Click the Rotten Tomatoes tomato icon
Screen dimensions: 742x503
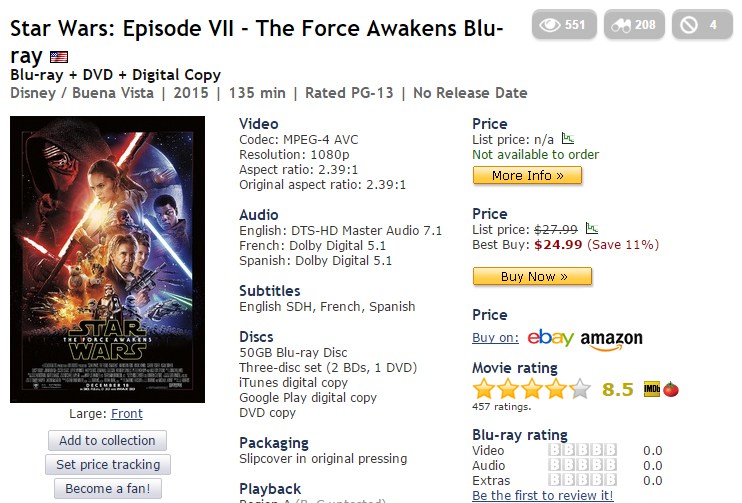670,389
